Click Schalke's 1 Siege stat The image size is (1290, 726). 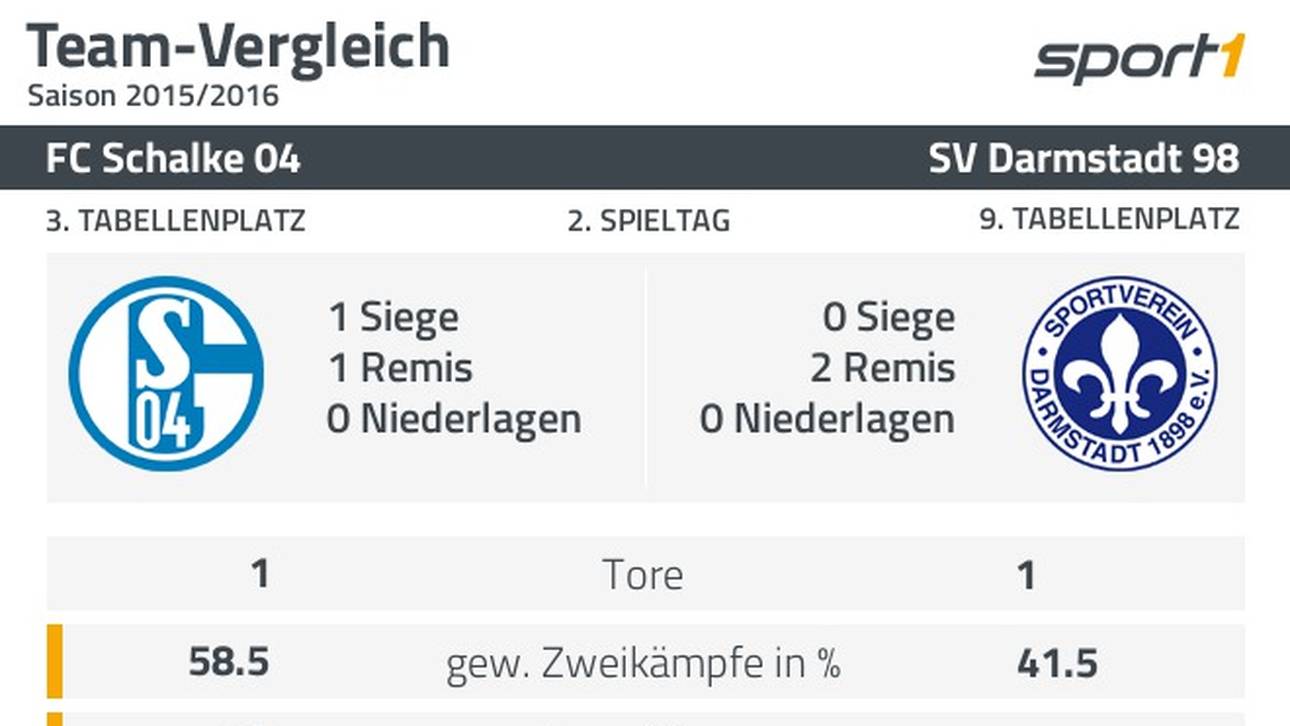[x=394, y=317]
